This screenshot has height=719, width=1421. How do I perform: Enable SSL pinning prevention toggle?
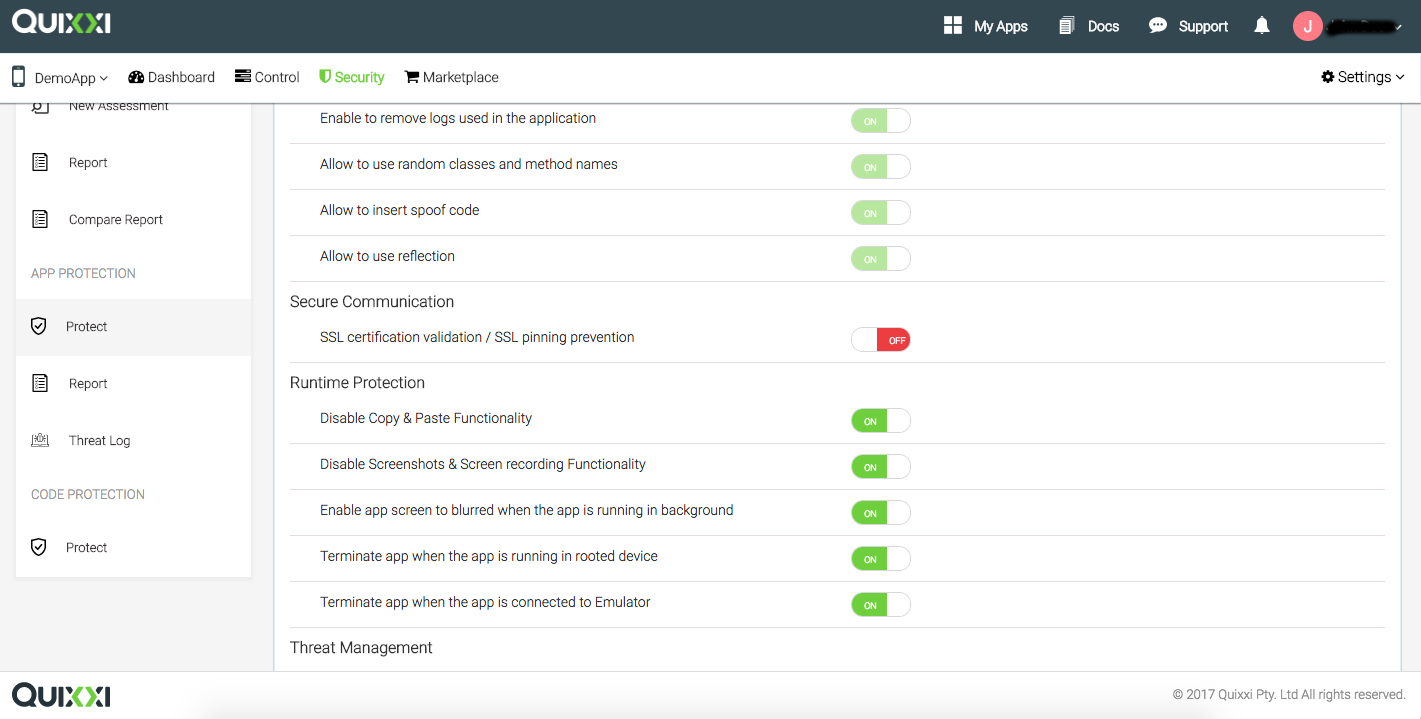[x=880, y=340]
